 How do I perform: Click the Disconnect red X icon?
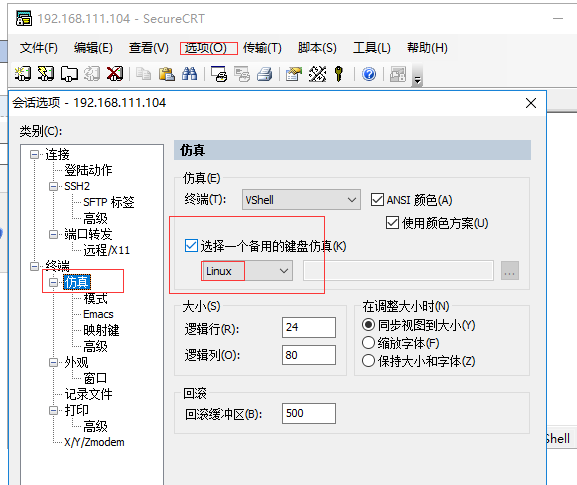click(115, 74)
